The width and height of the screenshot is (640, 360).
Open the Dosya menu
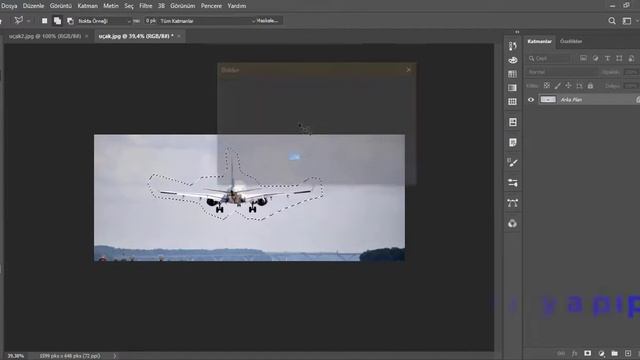point(9,6)
